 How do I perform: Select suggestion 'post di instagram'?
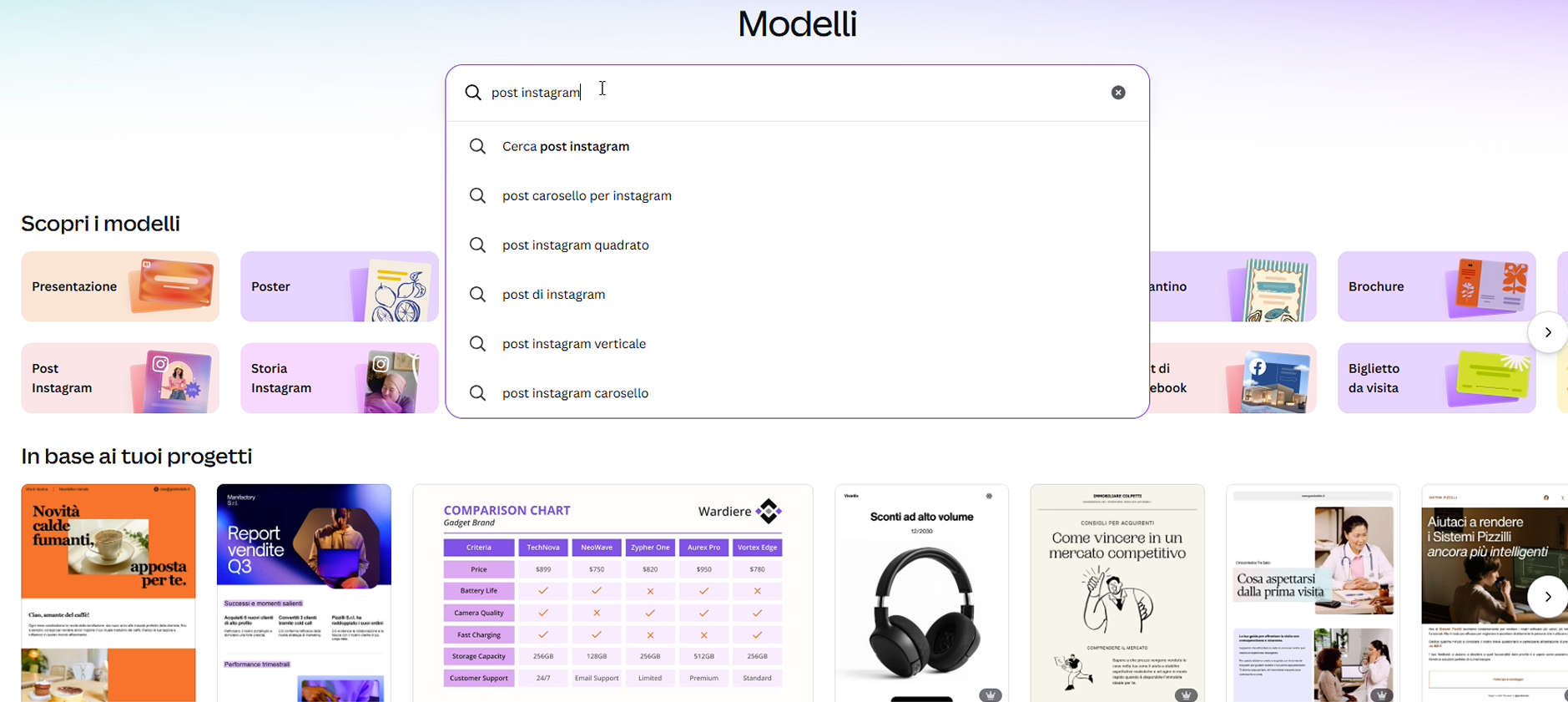[x=797, y=294]
